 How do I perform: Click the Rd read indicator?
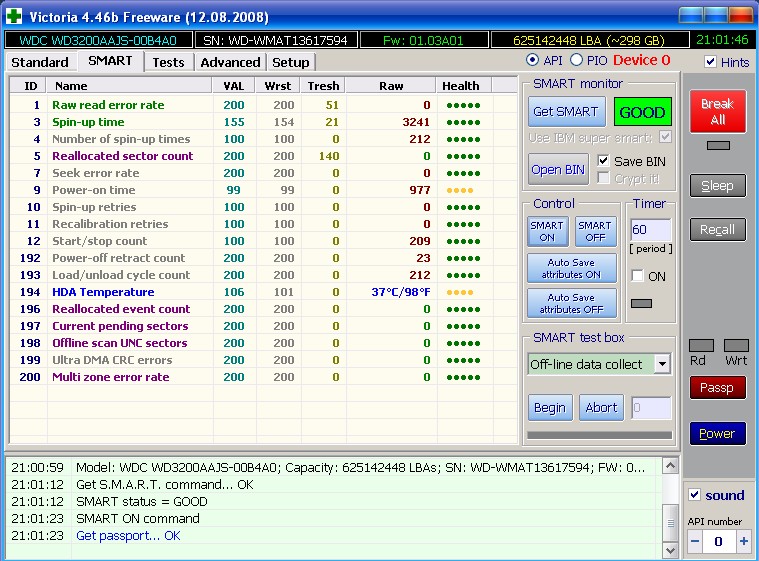click(701, 345)
